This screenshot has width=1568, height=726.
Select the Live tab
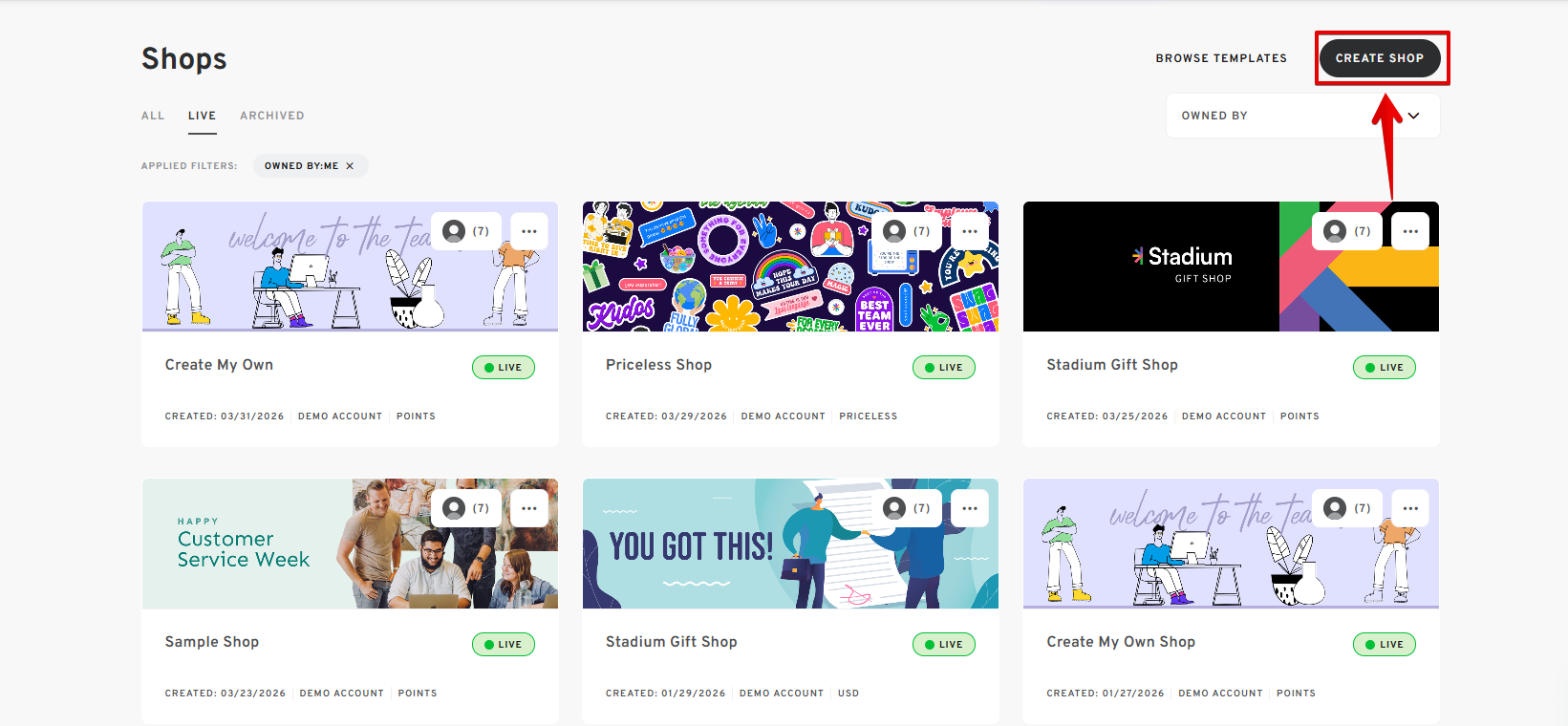202,116
